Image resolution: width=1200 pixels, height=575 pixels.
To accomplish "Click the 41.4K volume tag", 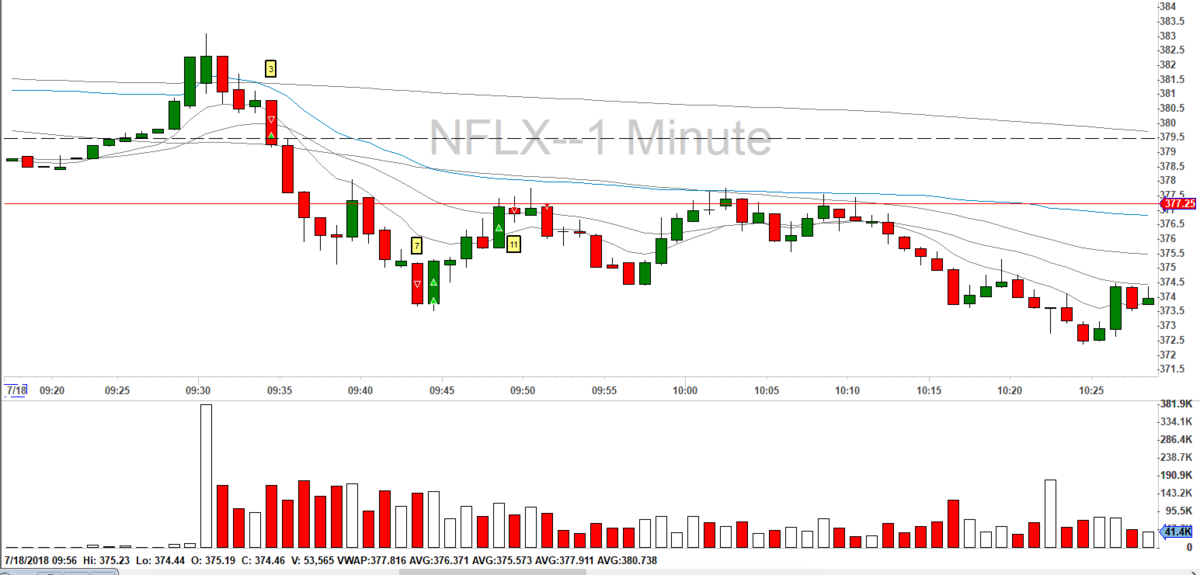I will [x=1178, y=534].
